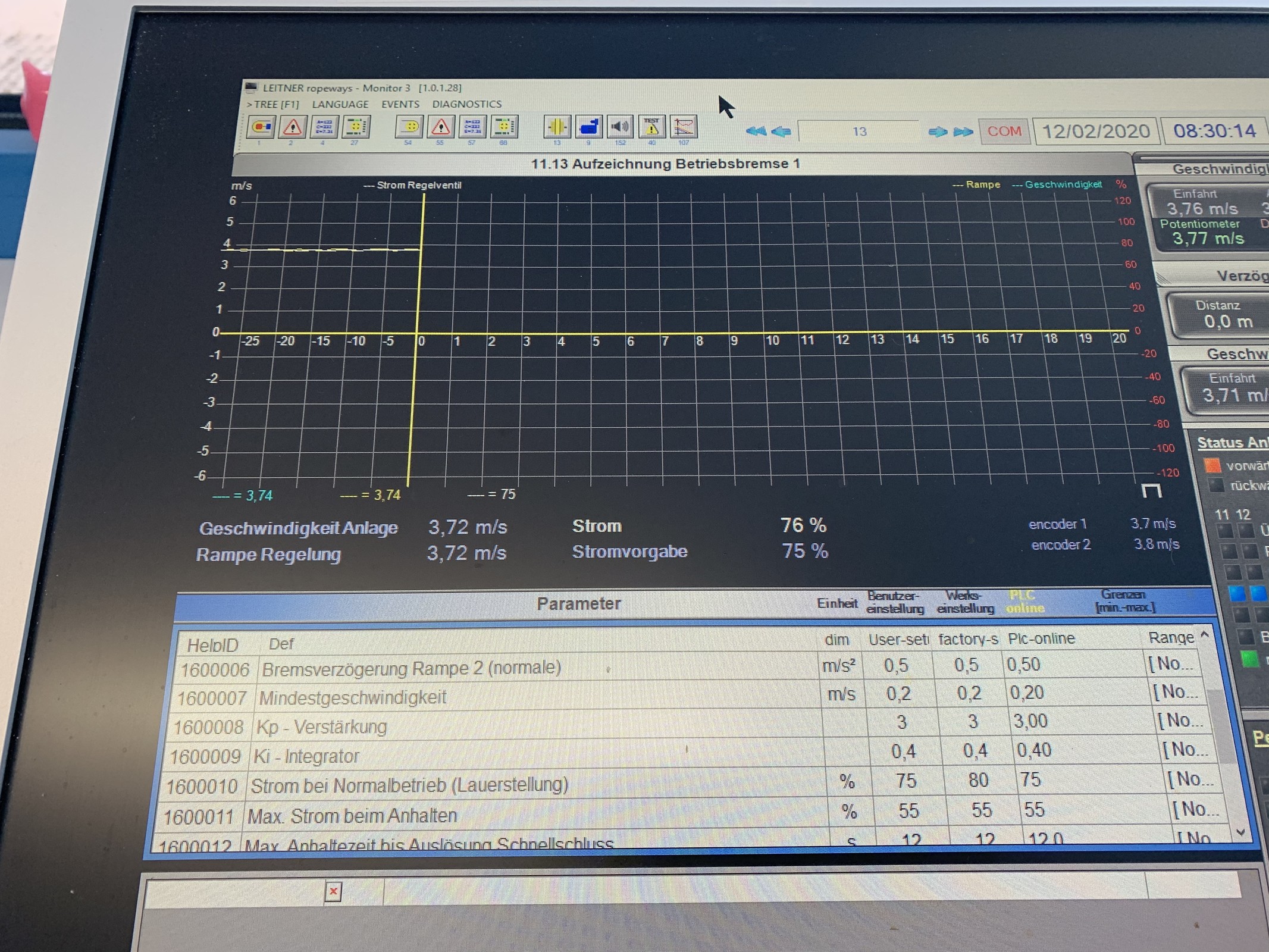Jump back with the double left arrows

(756, 131)
